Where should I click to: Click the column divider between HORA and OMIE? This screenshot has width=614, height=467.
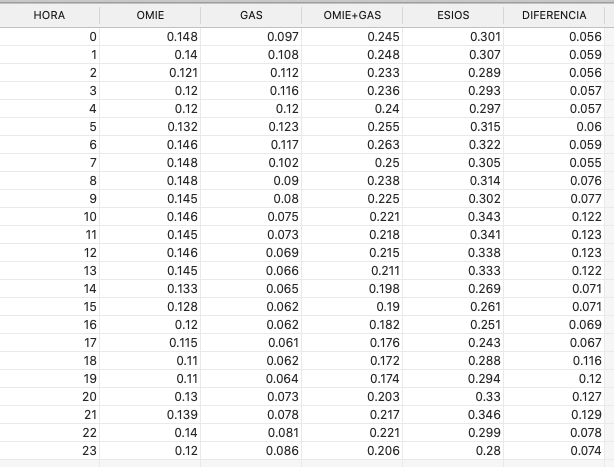[99, 15]
